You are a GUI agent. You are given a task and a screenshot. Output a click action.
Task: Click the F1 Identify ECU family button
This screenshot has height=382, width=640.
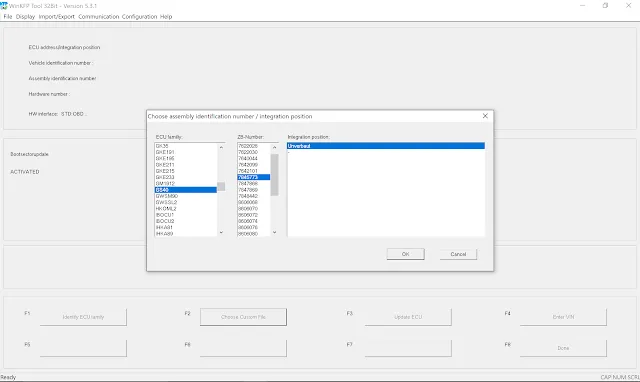pyautogui.click(x=83, y=317)
